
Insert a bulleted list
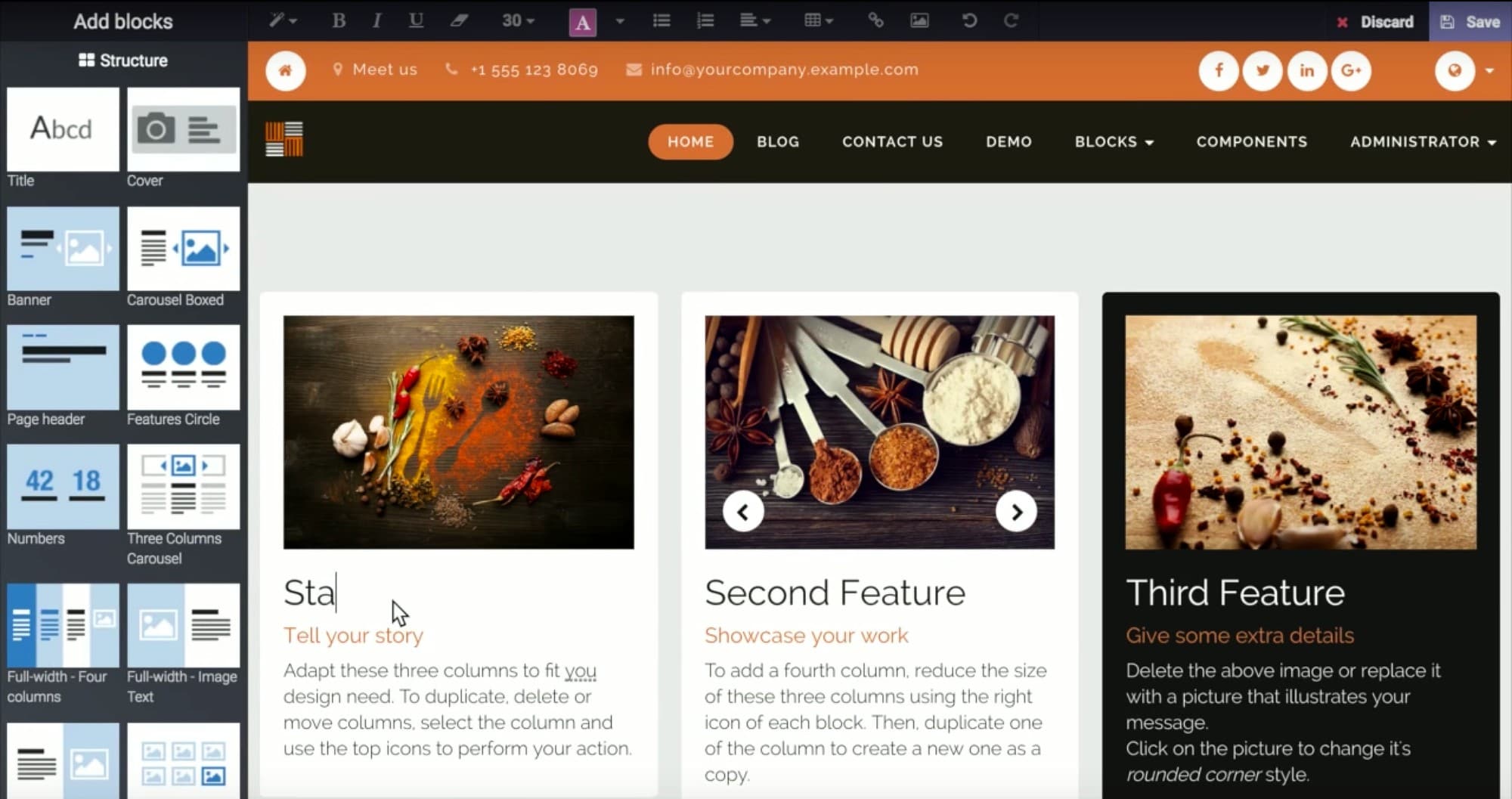pyautogui.click(x=661, y=21)
